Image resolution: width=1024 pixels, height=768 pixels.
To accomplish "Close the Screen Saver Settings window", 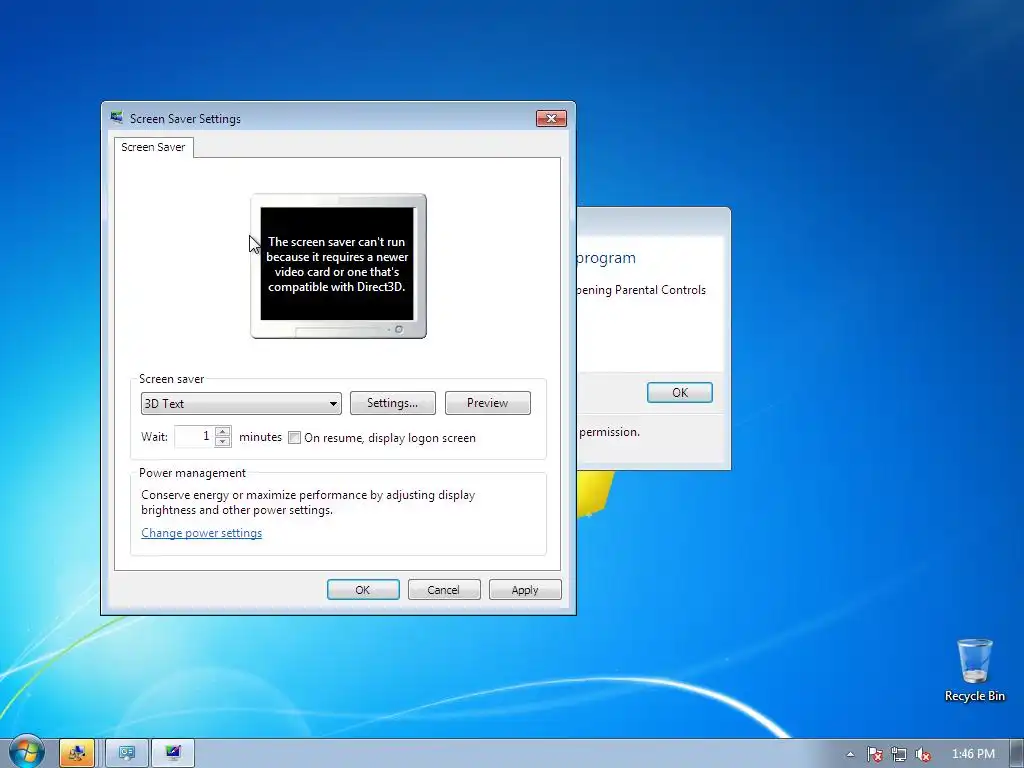I will (x=551, y=118).
